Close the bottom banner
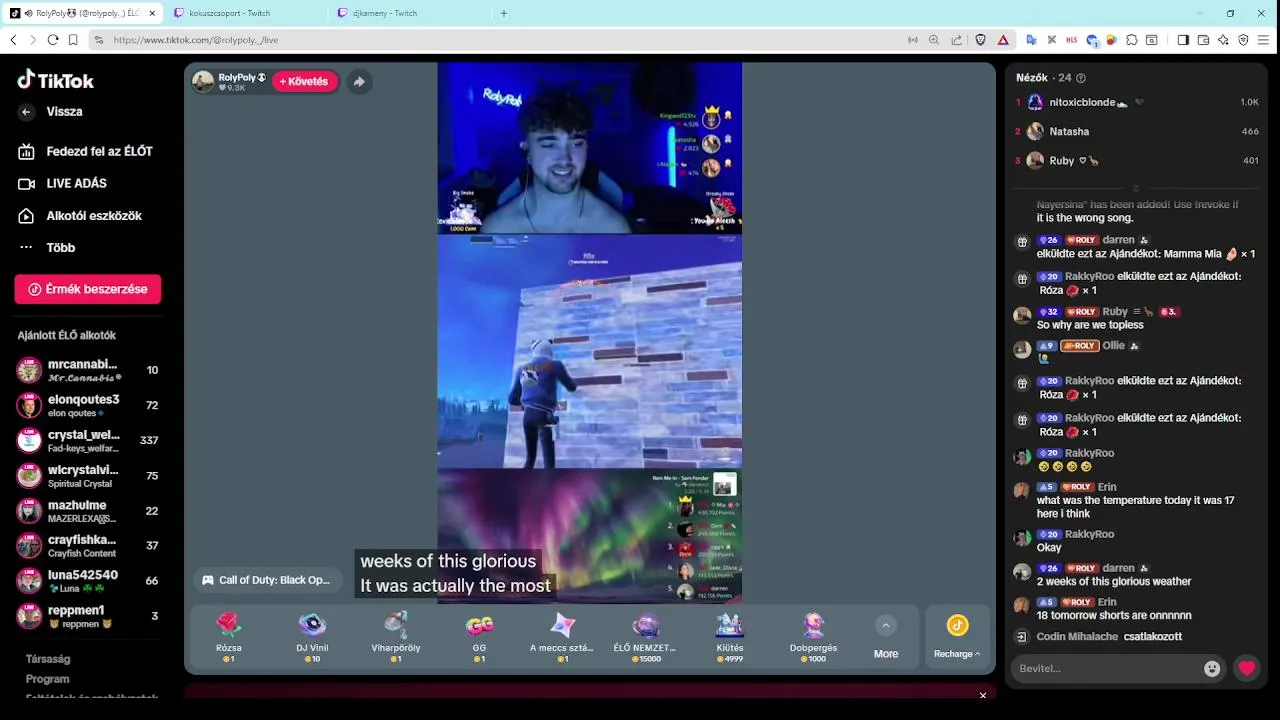The image size is (1280, 720). pyautogui.click(x=983, y=696)
